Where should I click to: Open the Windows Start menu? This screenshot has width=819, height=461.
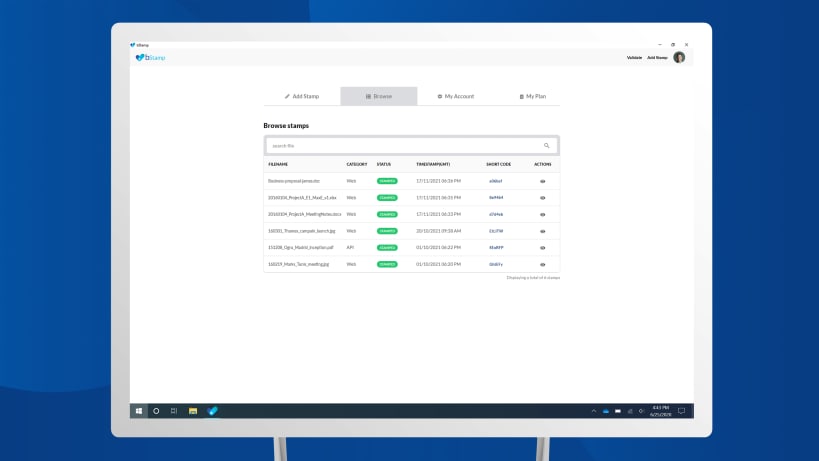[x=139, y=411]
